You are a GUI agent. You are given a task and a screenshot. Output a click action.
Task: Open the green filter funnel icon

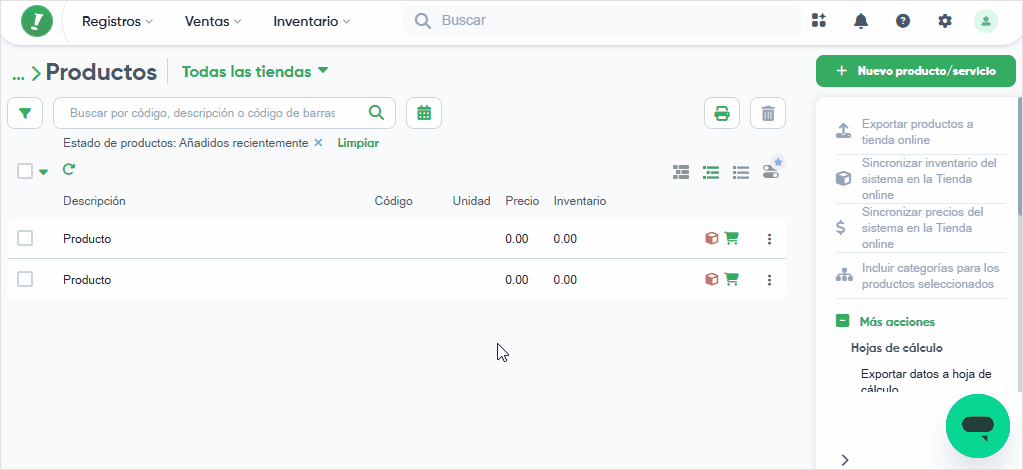25,114
